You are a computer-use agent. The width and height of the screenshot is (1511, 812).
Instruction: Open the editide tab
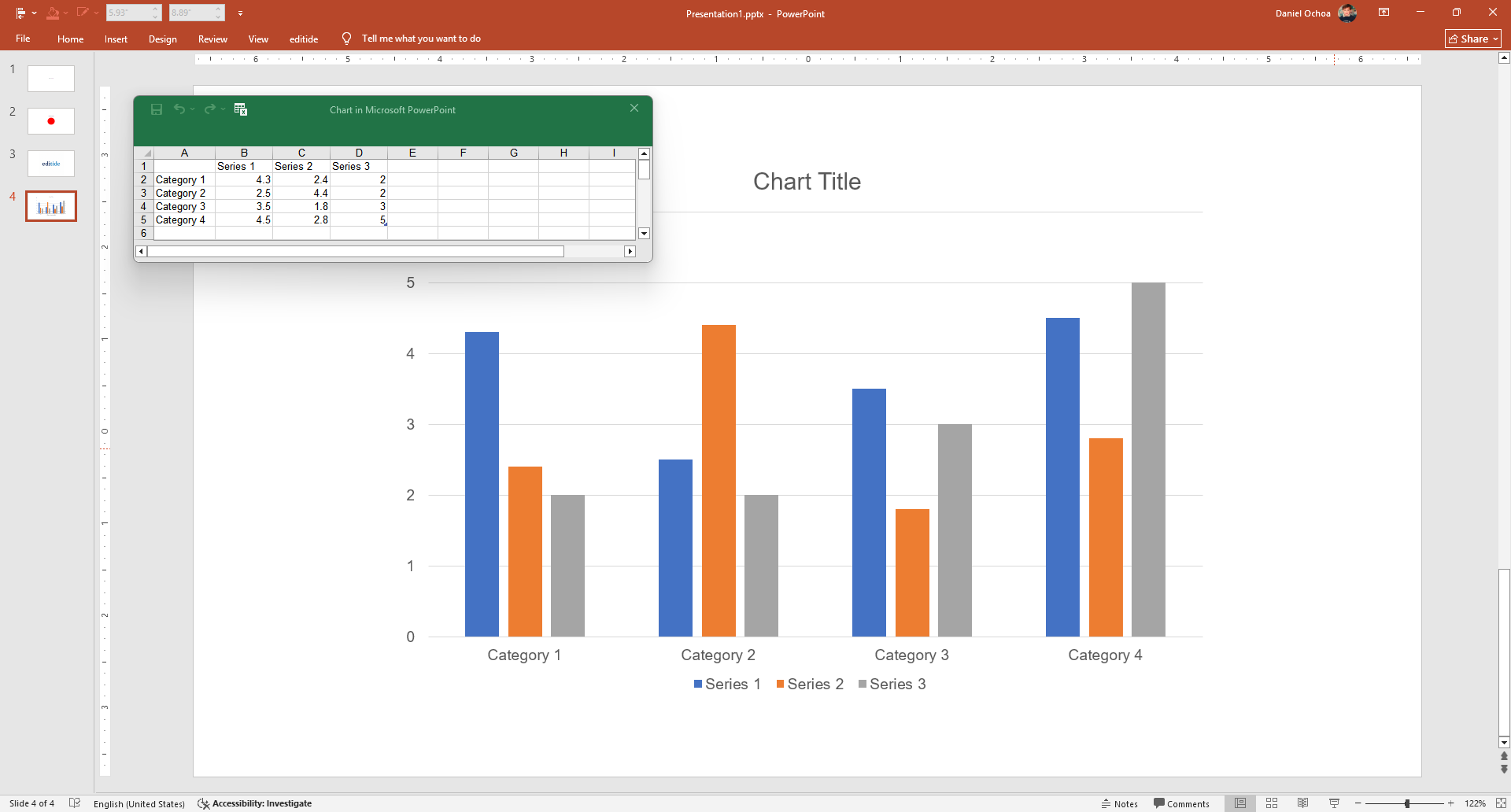(x=304, y=39)
